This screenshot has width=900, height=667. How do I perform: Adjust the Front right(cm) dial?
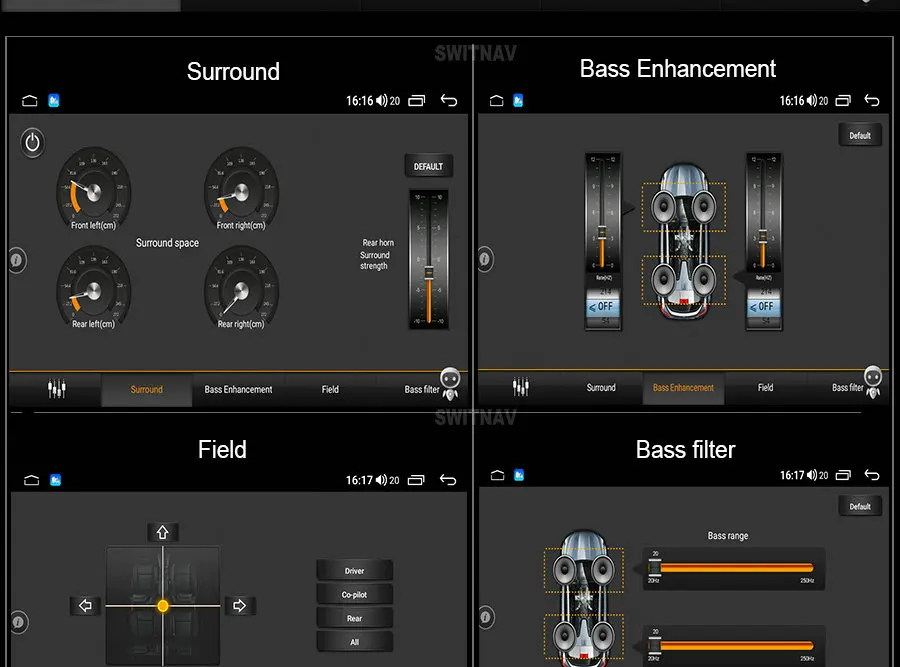[241, 191]
